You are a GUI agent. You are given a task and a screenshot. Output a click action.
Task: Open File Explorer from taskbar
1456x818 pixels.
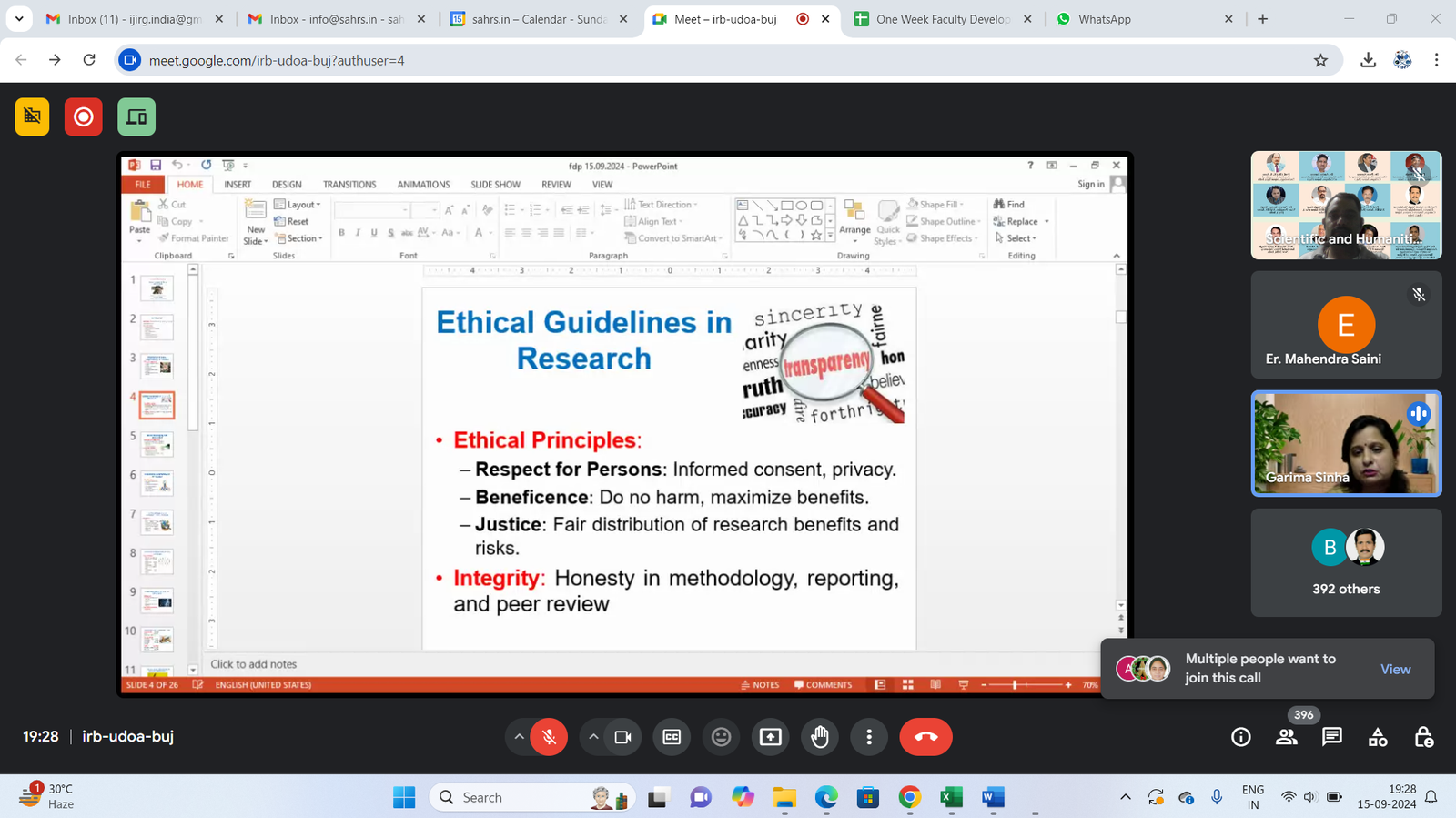(x=784, y=798)
